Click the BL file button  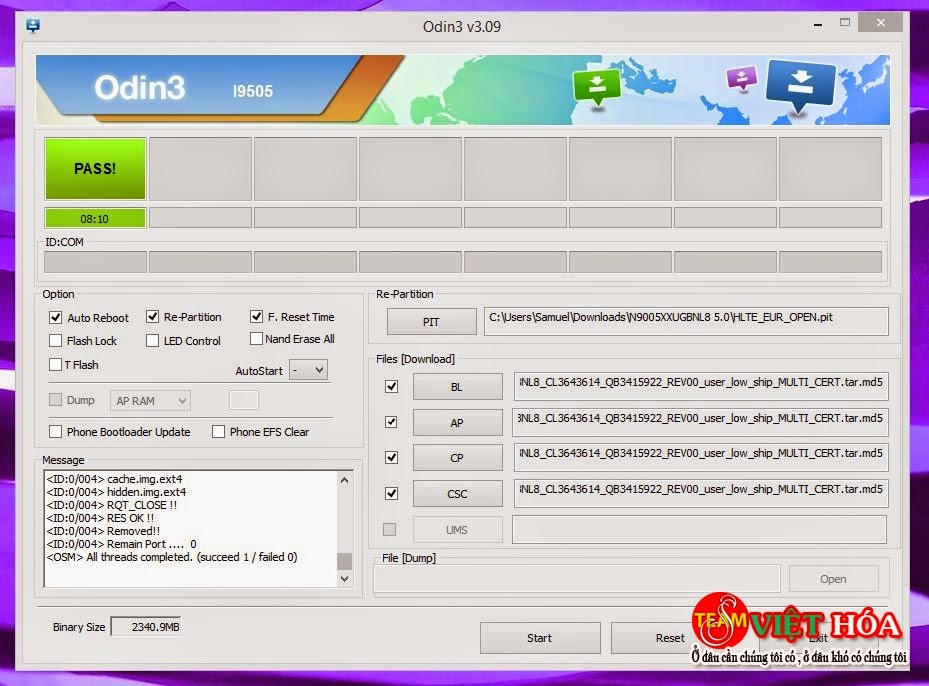pos(457,387)
